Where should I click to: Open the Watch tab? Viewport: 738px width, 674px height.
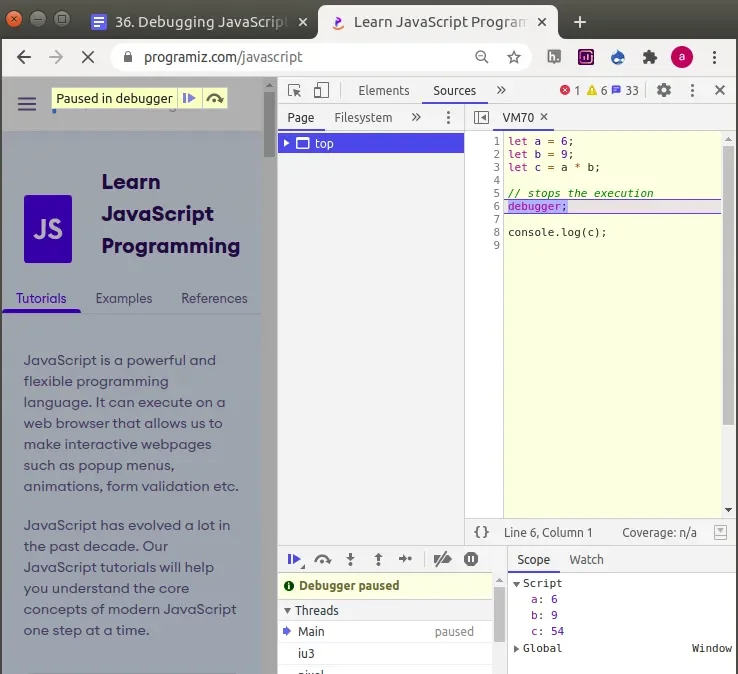coord(586,560)
